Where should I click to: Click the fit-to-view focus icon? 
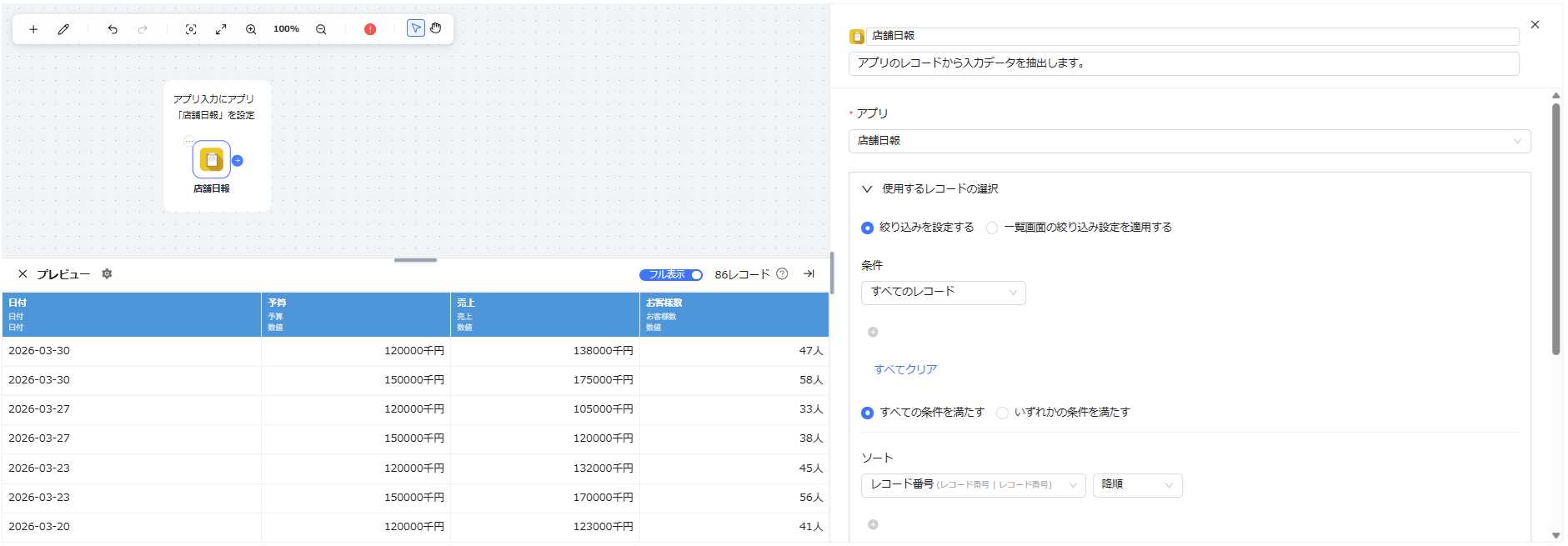191,29
